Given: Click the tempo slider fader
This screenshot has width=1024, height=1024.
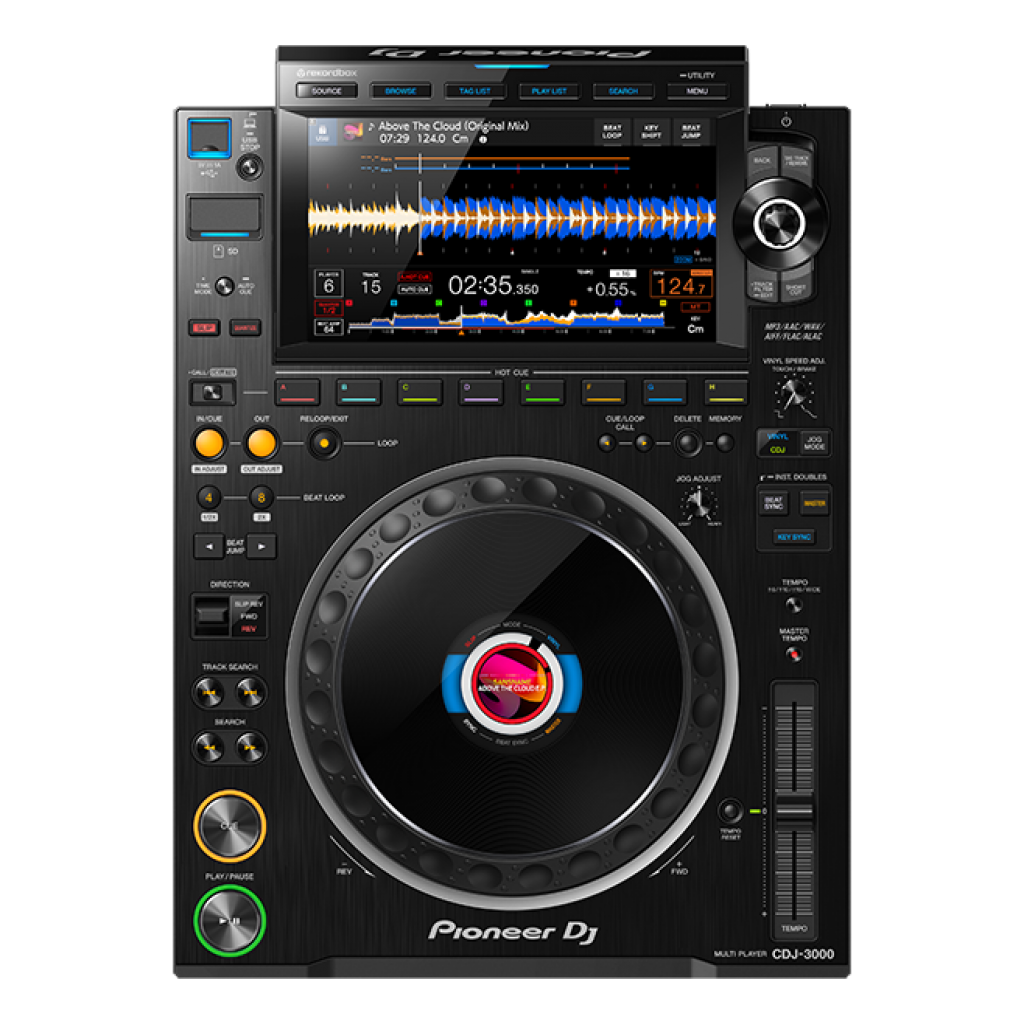Looking at the screenshot, I should (795, 808).
